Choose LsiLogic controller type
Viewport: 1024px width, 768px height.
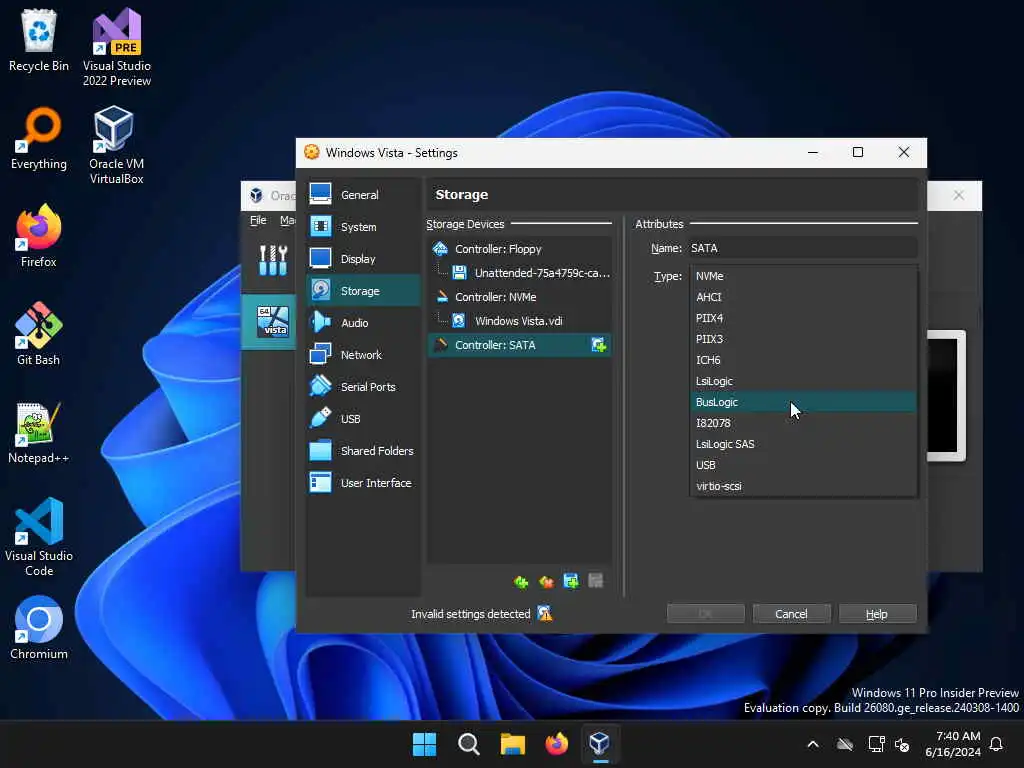point(803,381)
